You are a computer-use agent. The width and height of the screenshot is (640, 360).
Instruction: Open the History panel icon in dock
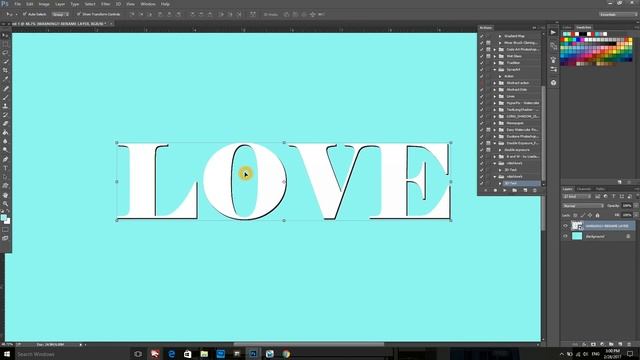click(x=553, y=46)
